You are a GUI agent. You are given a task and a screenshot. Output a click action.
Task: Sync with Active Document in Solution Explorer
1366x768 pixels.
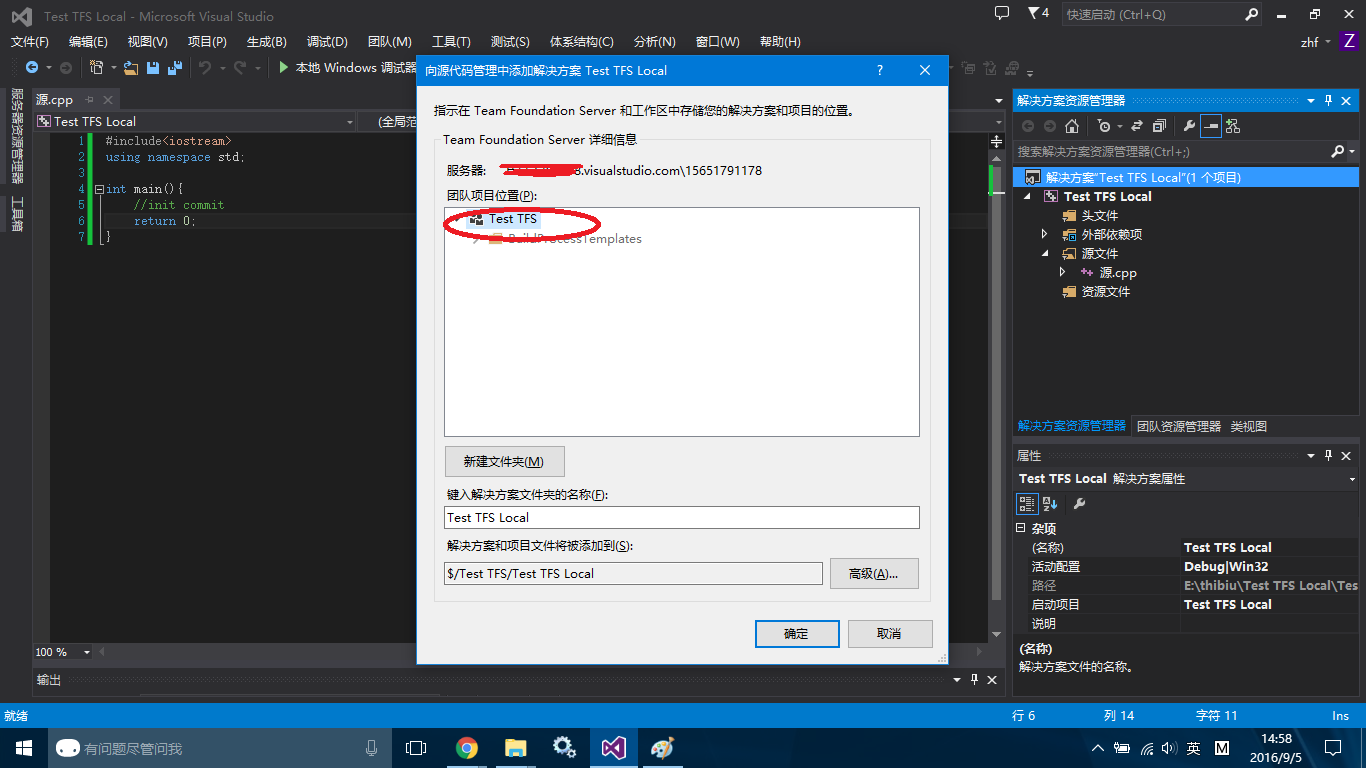[x=1136, y=126]
